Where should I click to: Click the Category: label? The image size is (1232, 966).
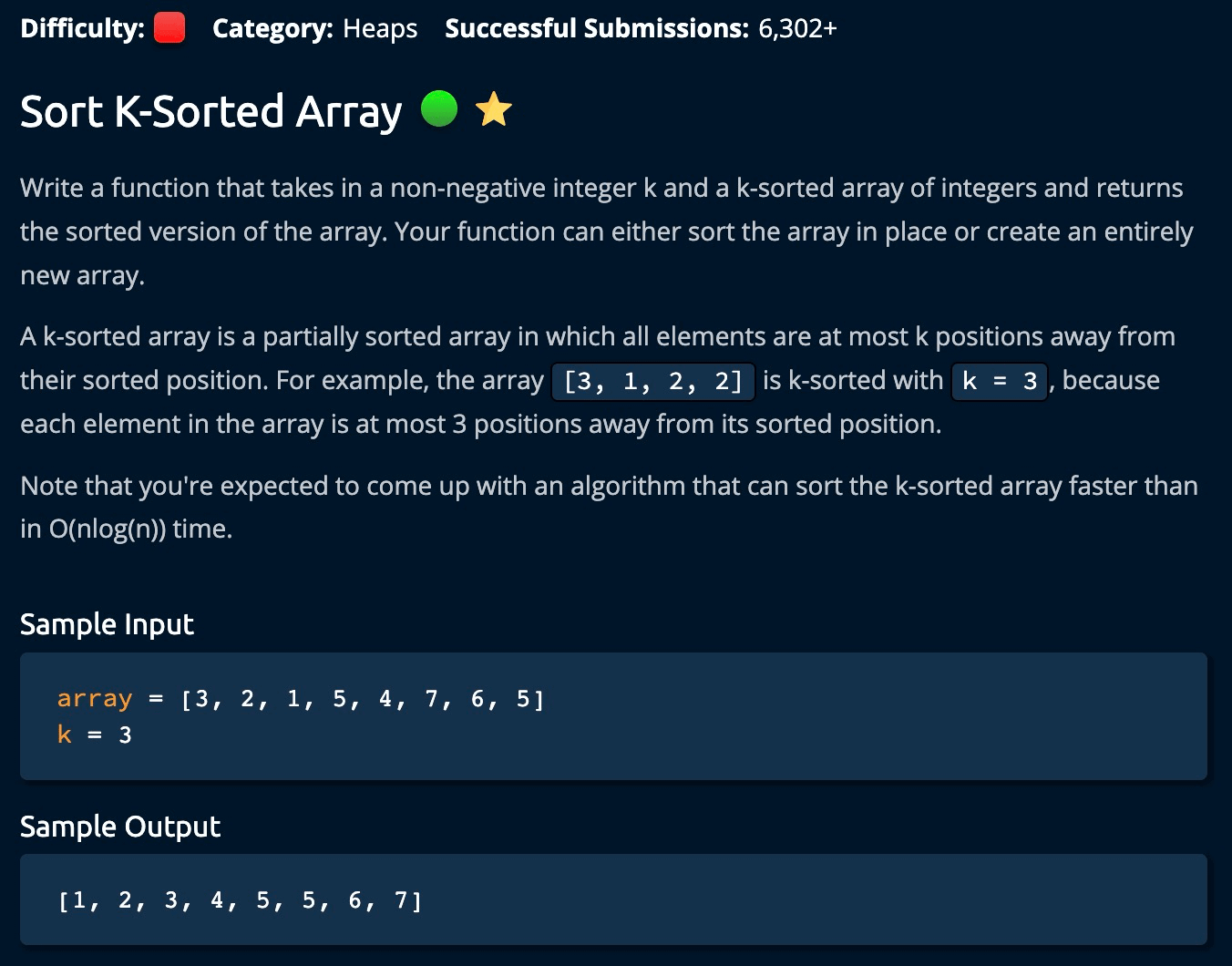click(x=272, y=28)
